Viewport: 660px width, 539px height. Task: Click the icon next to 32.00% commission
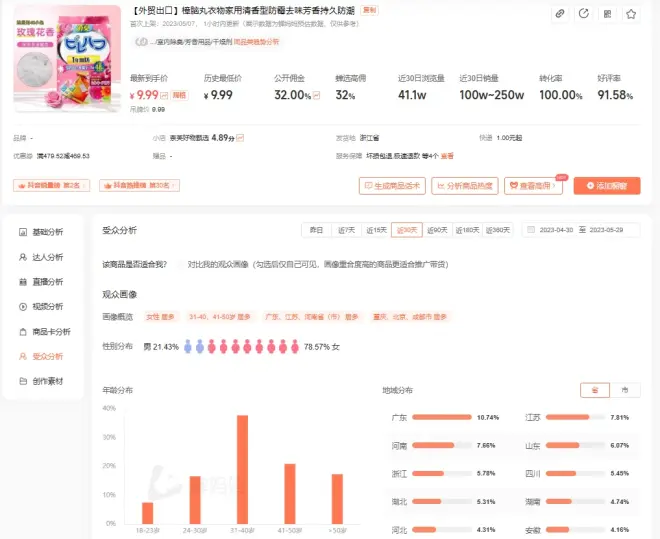pyautogui.click(x=317, y=96)
